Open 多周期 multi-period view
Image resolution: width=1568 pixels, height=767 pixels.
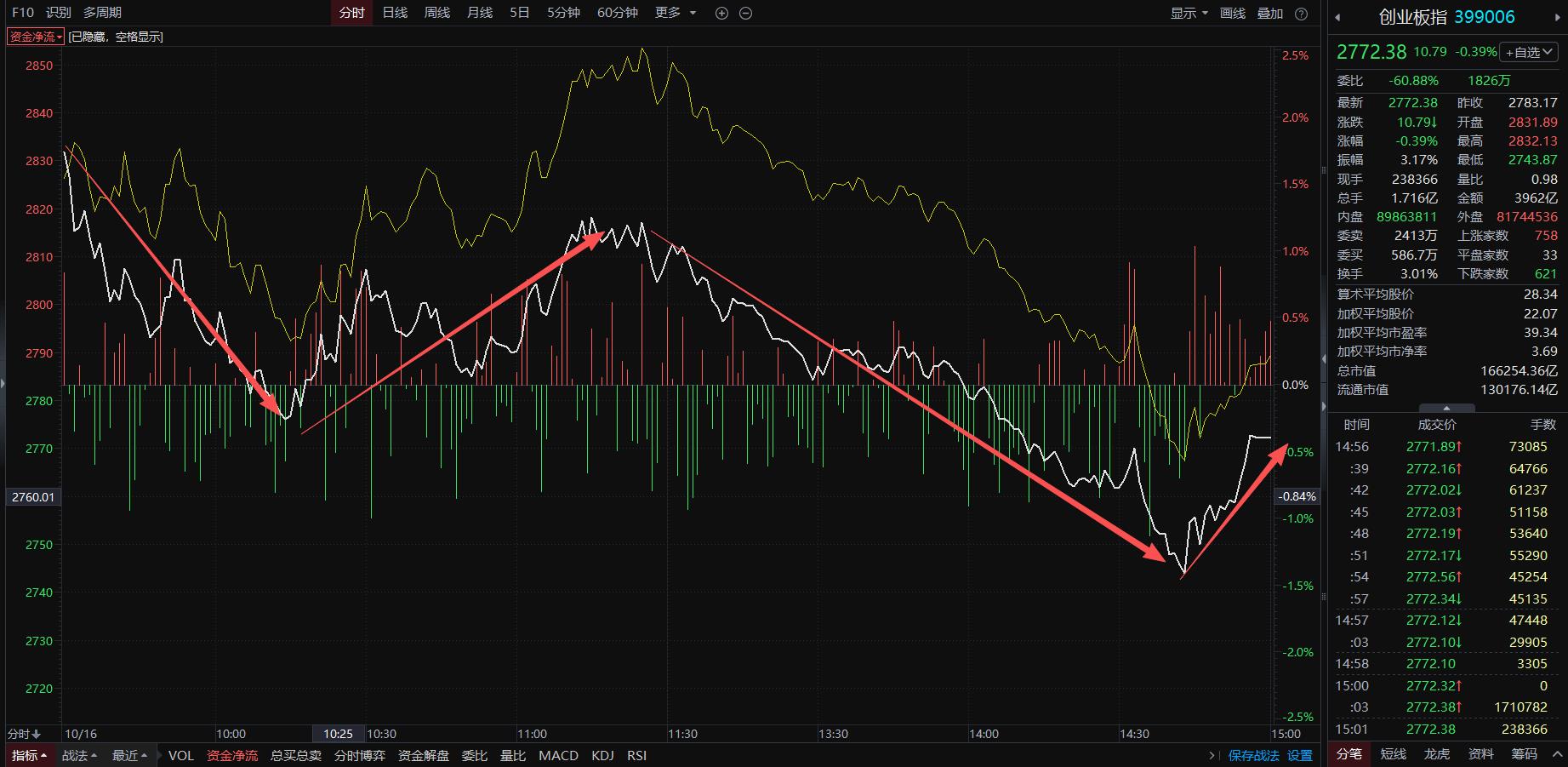point(102,13)
